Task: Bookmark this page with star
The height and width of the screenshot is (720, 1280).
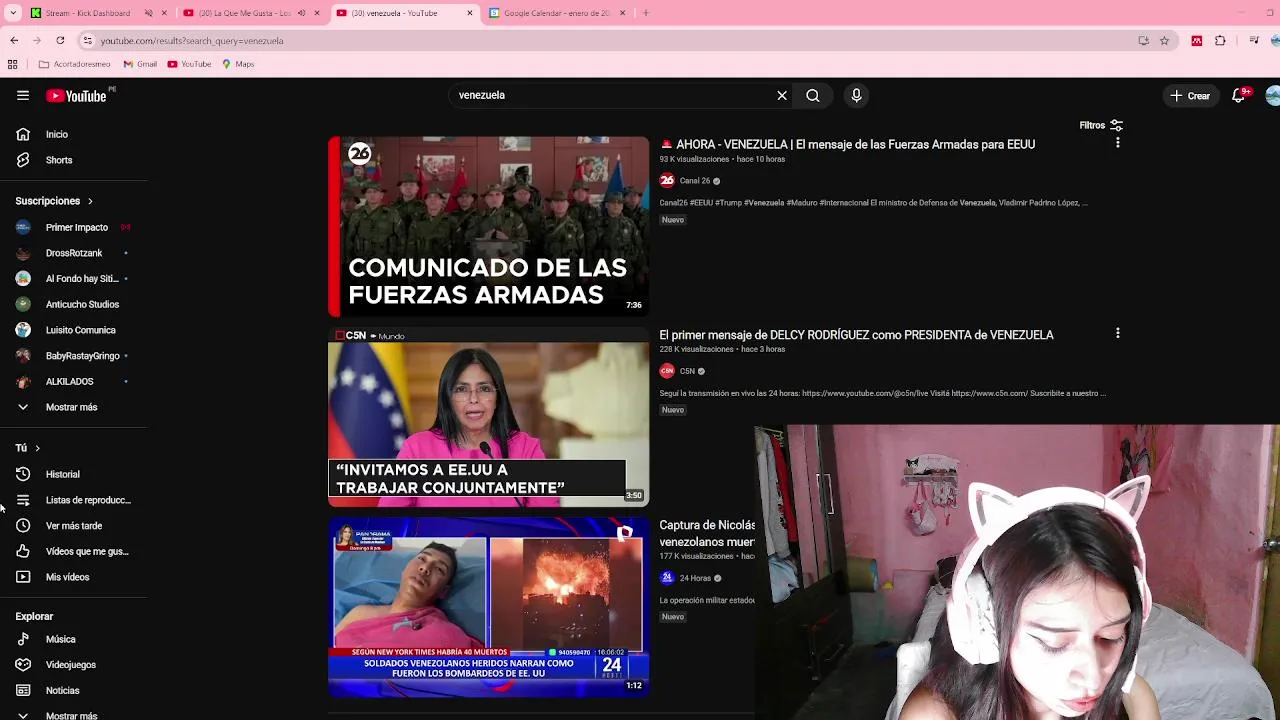Action: (1164, 40)
